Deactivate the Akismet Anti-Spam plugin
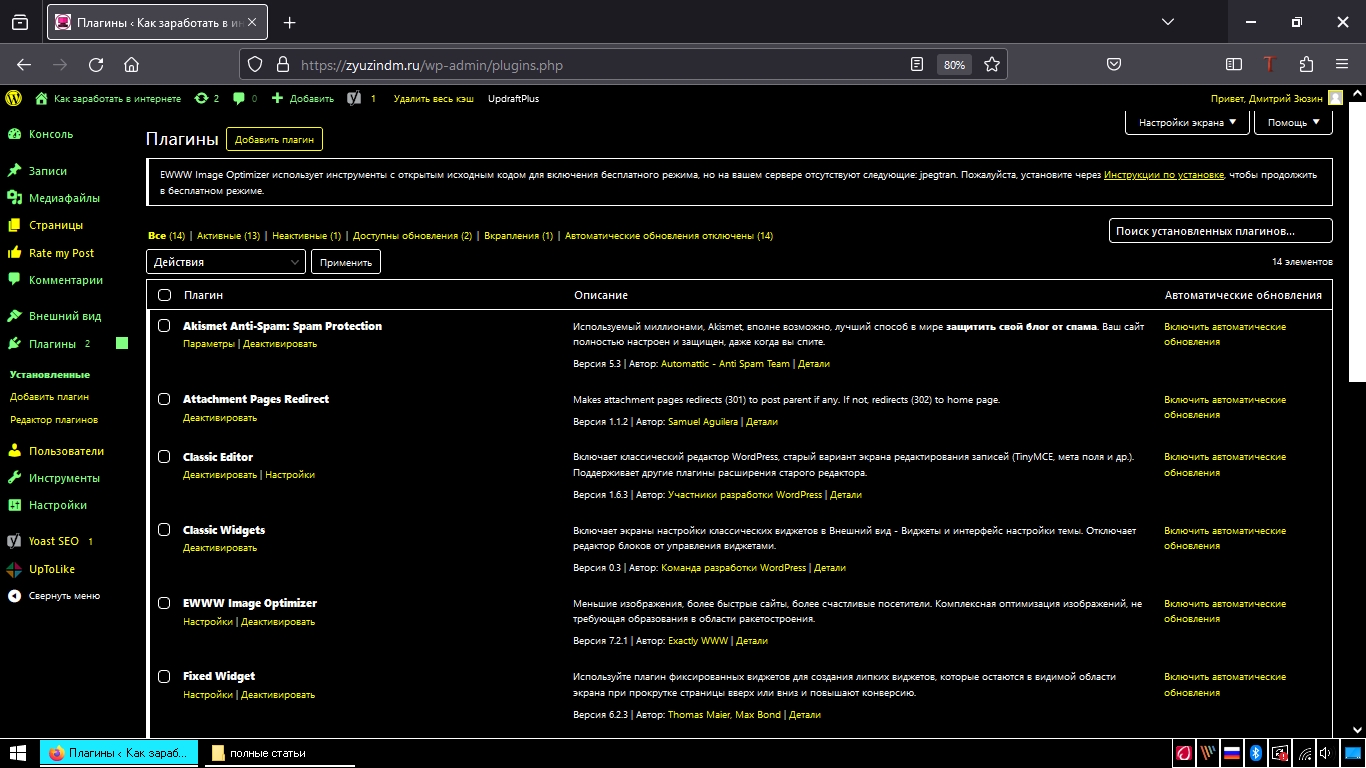 click(280, 344)
